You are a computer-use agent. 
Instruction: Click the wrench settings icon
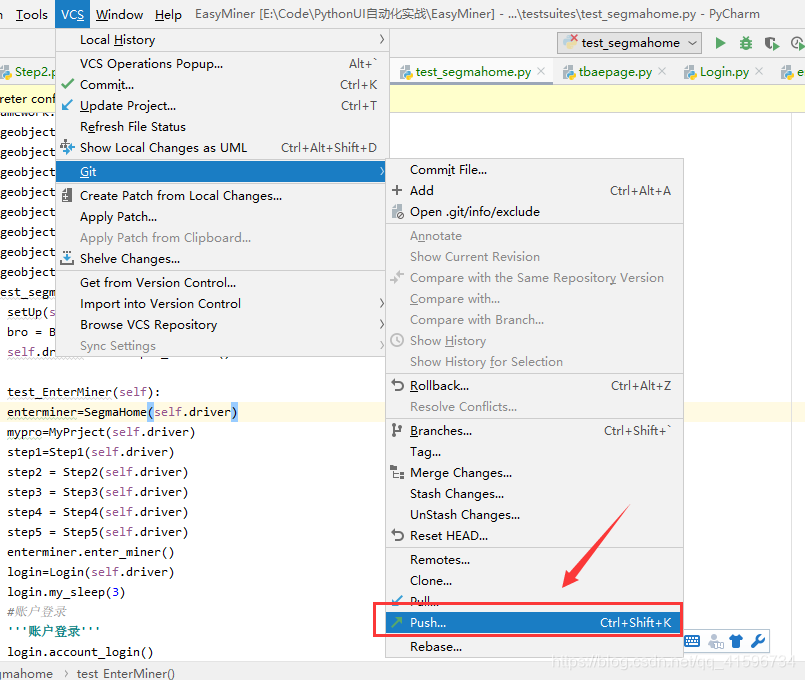click(x=758, y=641)
